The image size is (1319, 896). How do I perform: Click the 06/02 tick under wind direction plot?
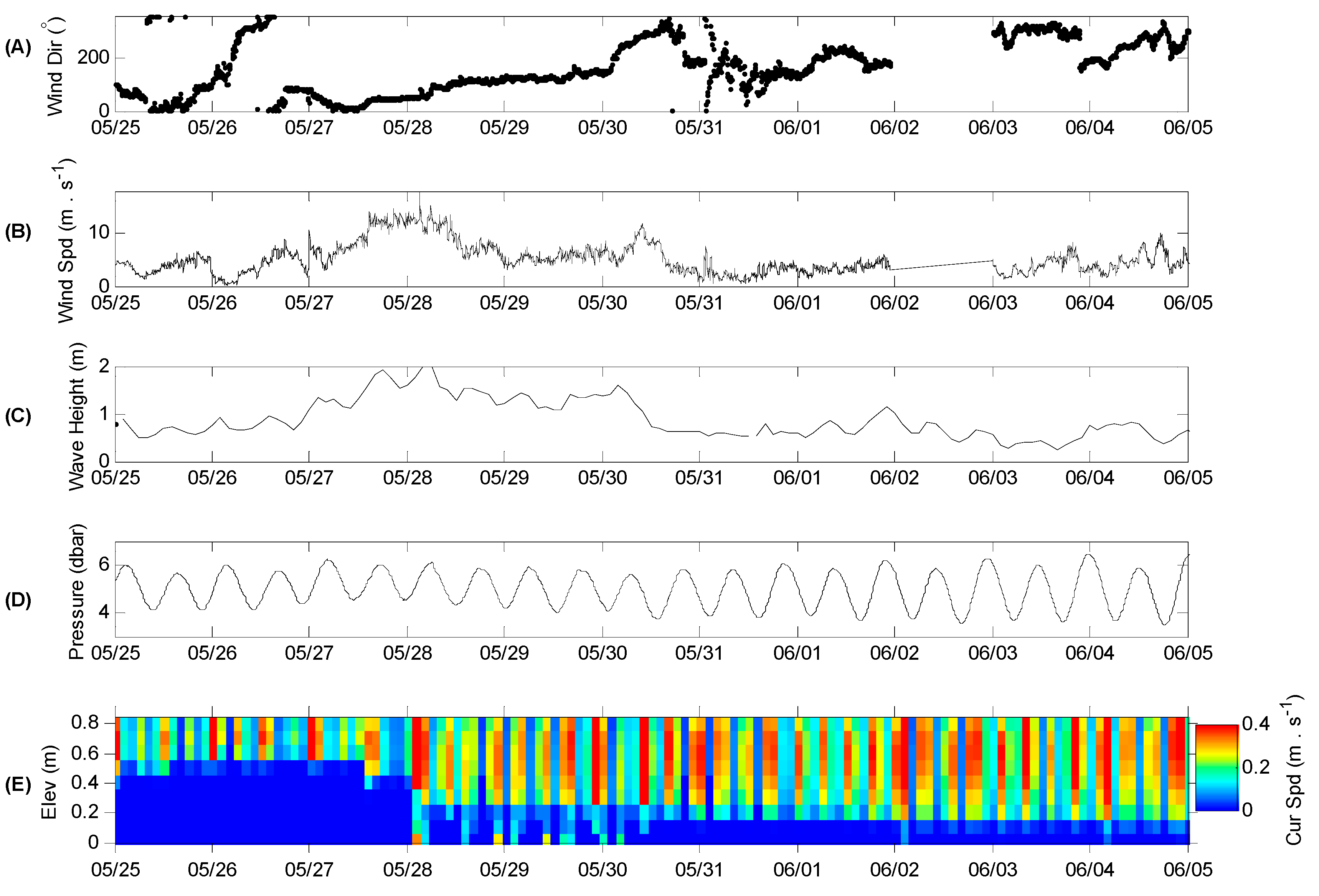coord(894,128)
